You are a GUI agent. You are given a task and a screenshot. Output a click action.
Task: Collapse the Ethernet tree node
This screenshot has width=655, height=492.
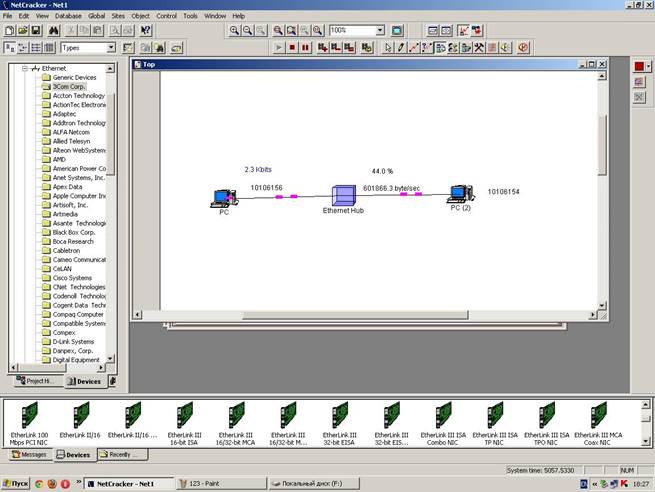click(25, 68)
